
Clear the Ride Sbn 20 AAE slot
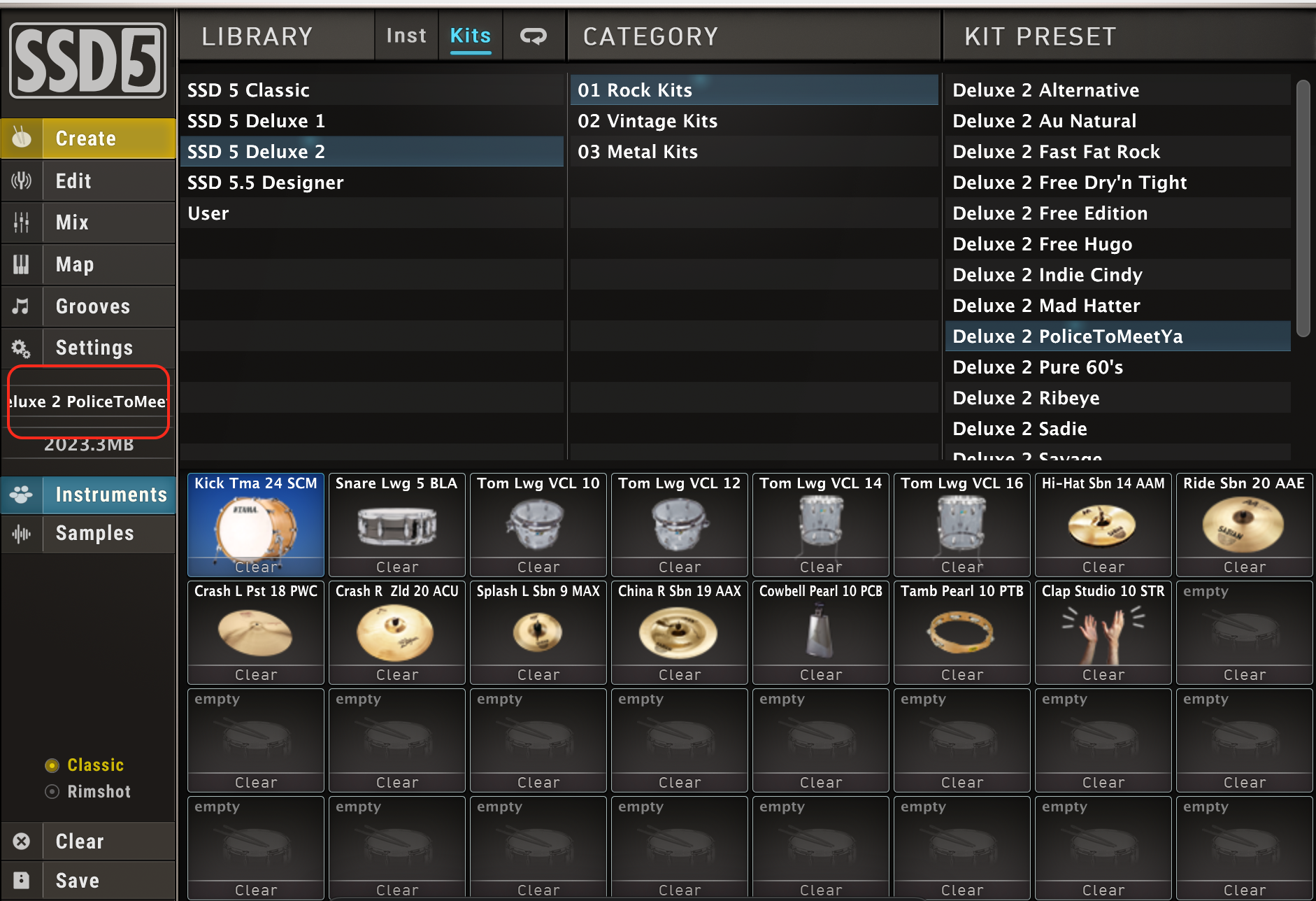[x=1245, y=567]
